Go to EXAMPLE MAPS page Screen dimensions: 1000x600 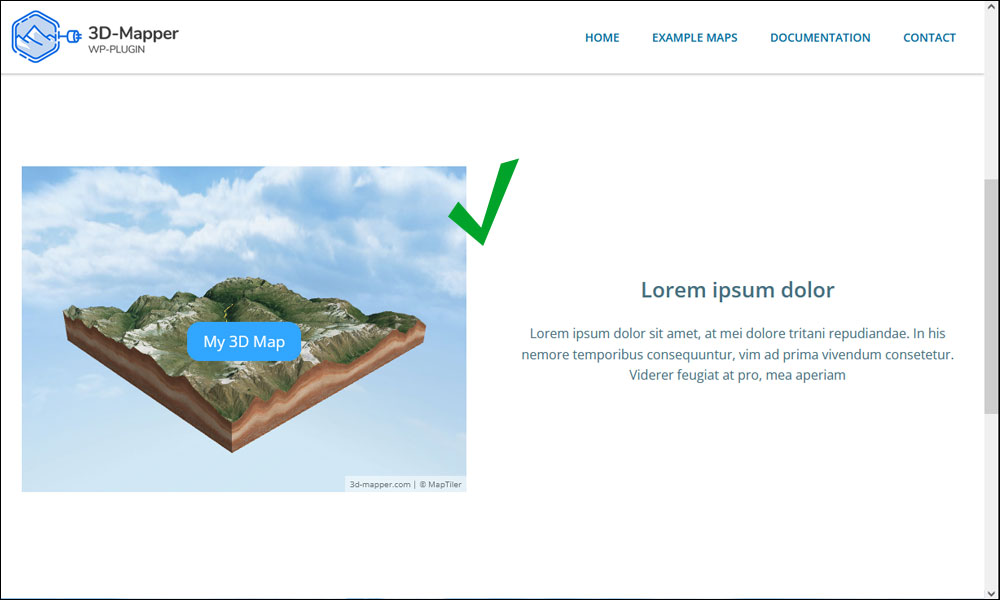tap(695, 38)
